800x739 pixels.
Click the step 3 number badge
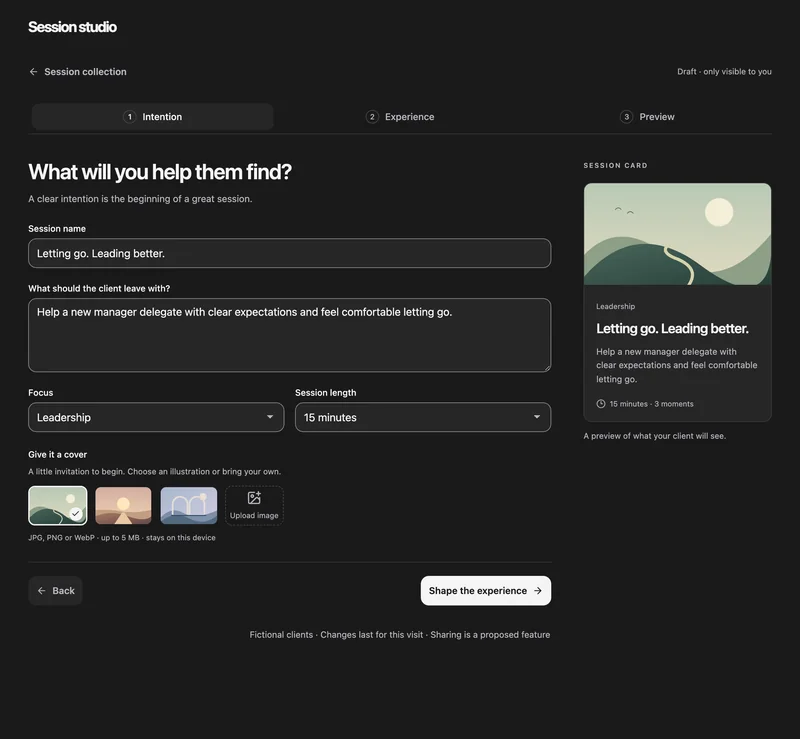point(627,117)
